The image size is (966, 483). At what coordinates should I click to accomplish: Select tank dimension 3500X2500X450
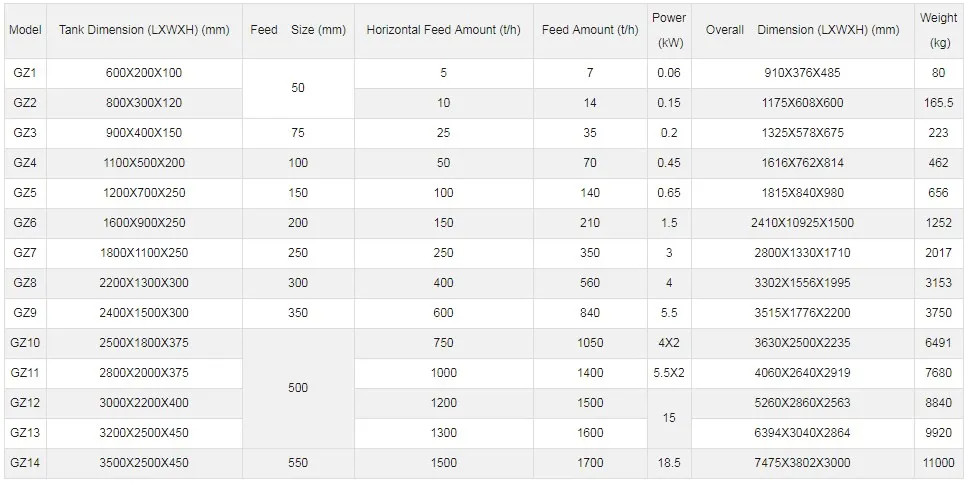click(144, 463)
